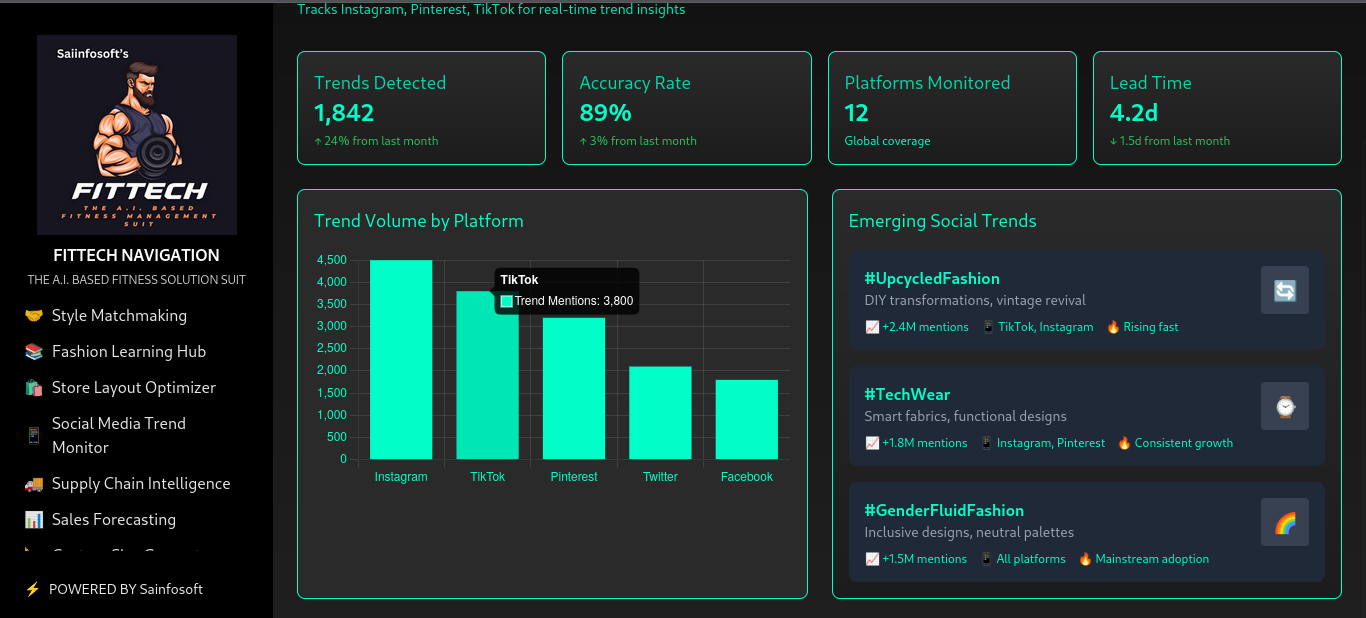Click the phone icon beside Social Media Trend Monitor
The width and height of the screenshot is (1366, 618).
[x=34, y=436]
